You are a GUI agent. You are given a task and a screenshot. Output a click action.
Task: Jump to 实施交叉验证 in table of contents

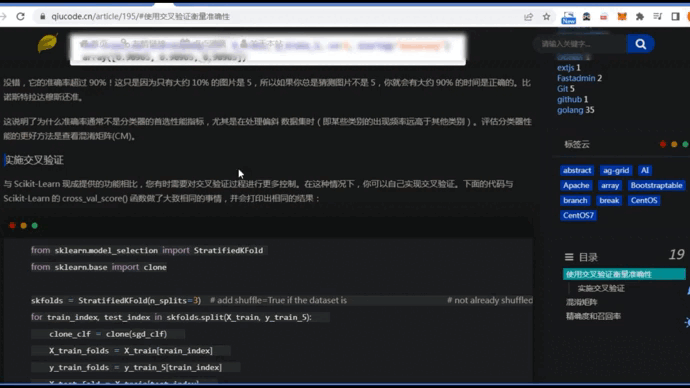(x=601, y=288)
